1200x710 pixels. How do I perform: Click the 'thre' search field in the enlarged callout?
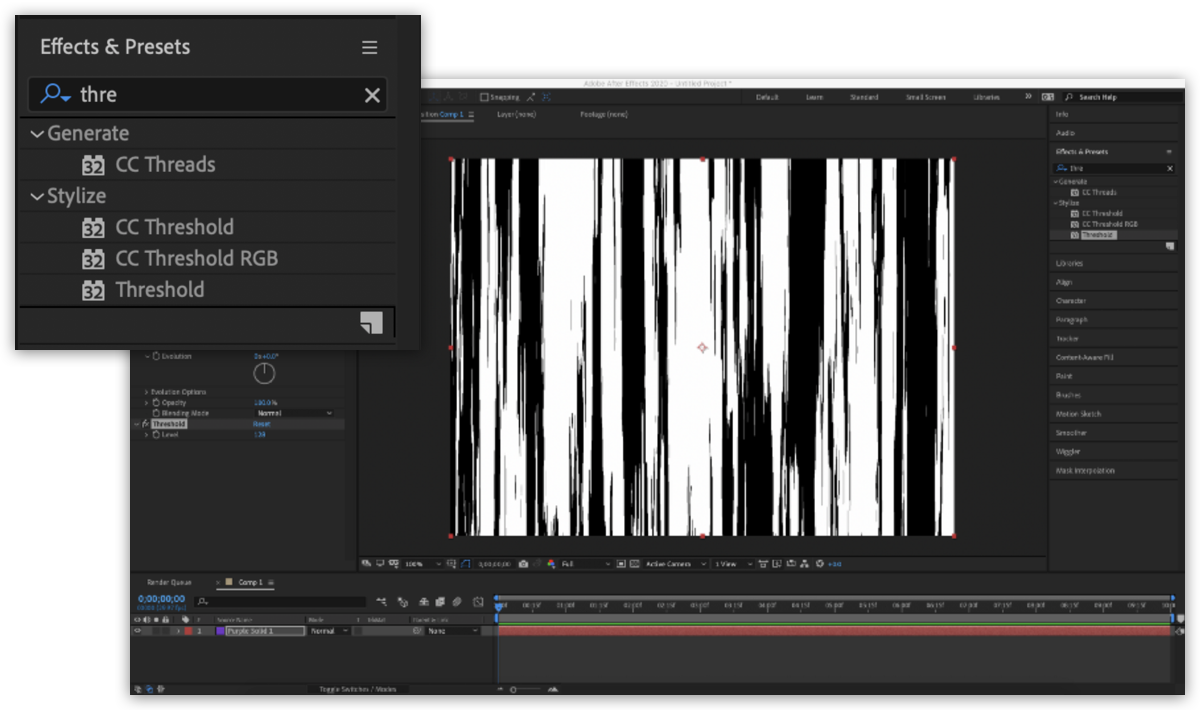point(207,95)
